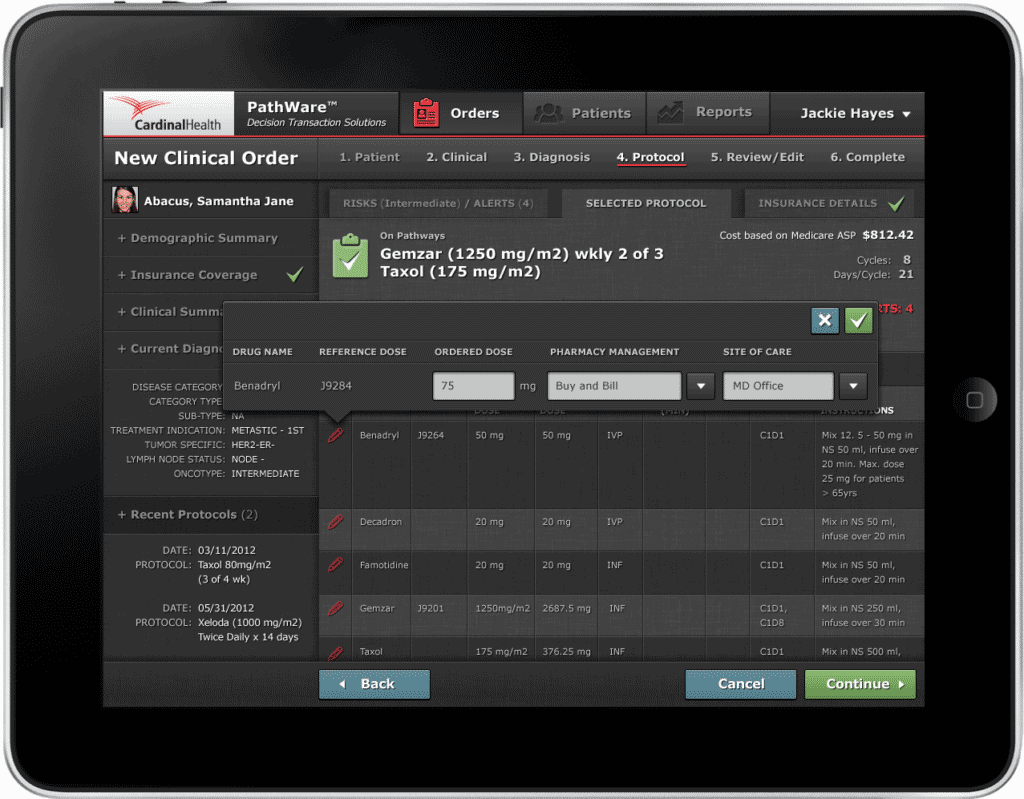Image resolution: width=1024 pixels, height=799 pixels.
Task: Switch to the Selected Protocol tab
Action: (646, 204)
